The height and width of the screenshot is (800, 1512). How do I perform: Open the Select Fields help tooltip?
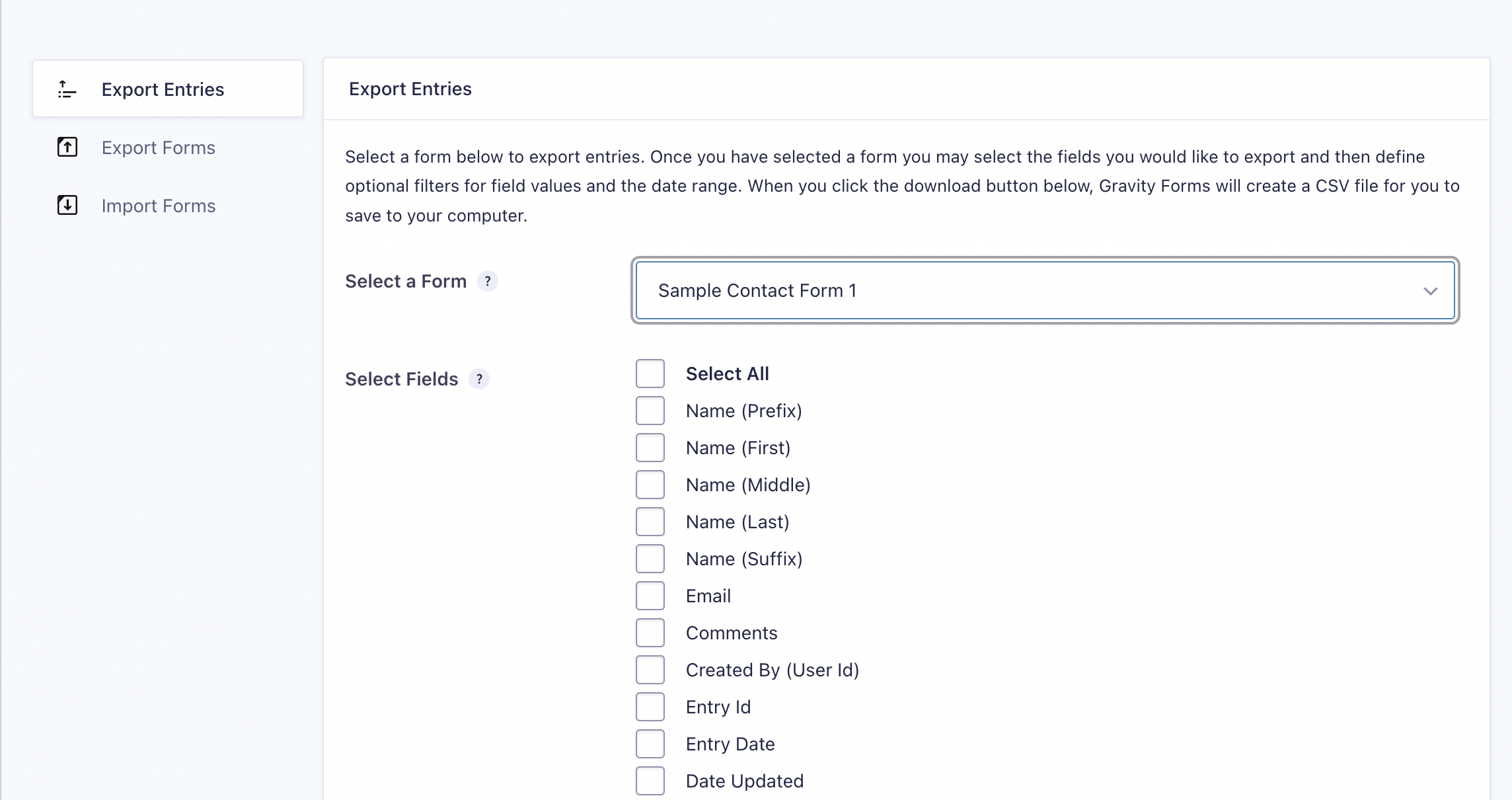(x=479, y=379)
